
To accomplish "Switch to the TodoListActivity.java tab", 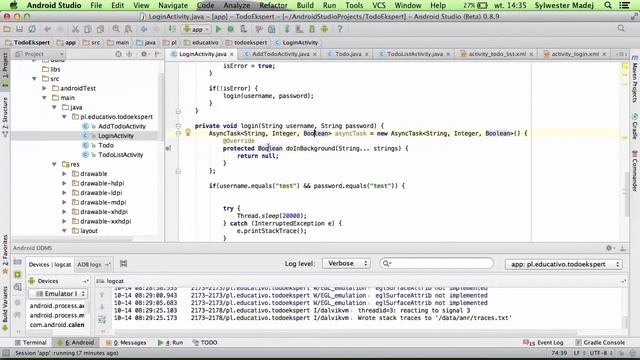I will tap(415, 54).
